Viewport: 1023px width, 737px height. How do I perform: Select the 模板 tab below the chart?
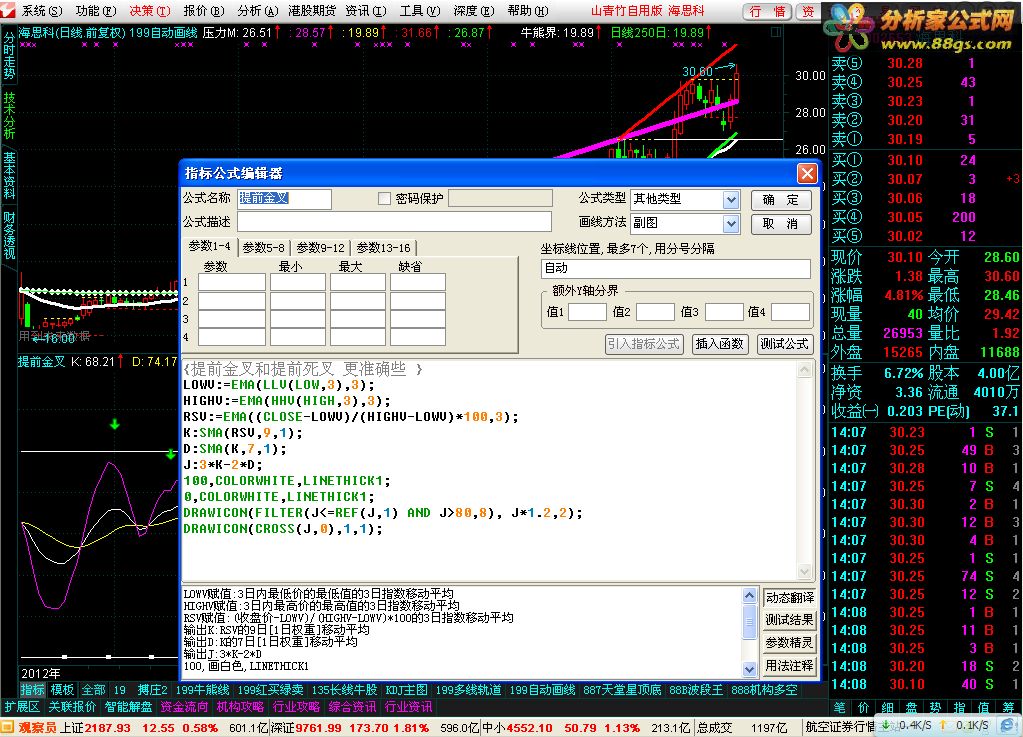(x=63, y=690)
